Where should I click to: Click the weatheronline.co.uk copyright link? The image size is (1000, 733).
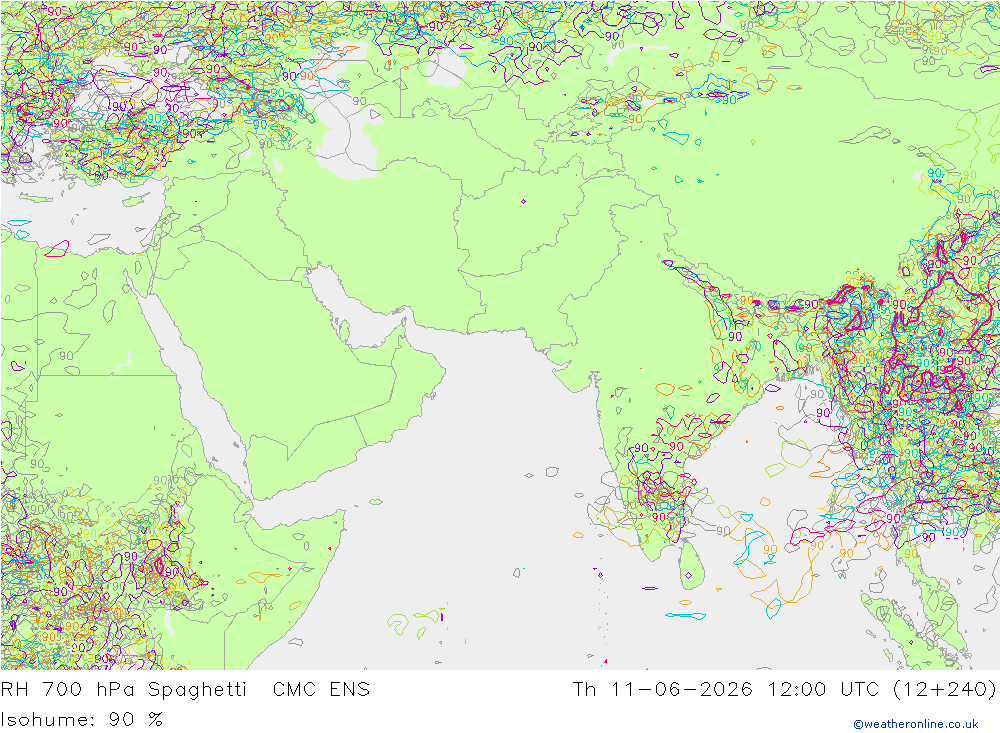click(916, 724)
